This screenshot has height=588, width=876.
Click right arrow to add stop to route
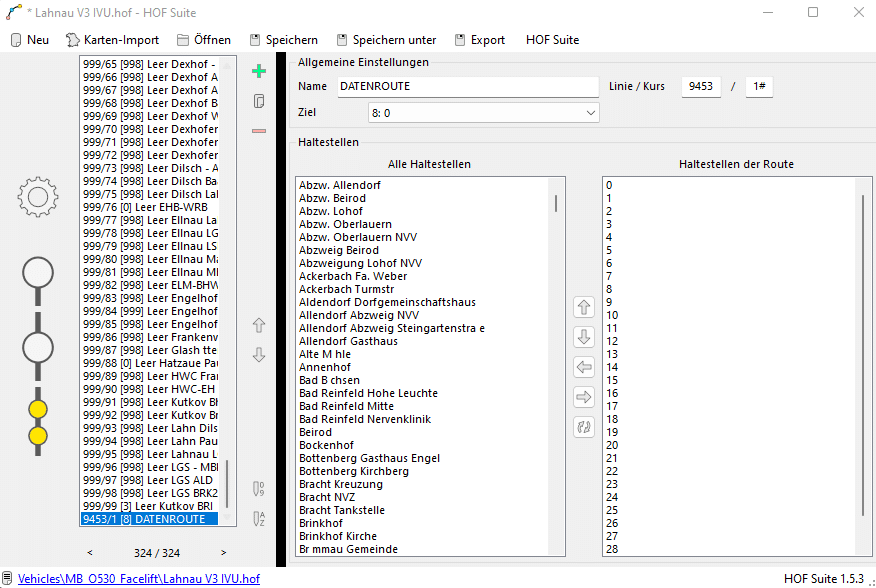(584, 397)
